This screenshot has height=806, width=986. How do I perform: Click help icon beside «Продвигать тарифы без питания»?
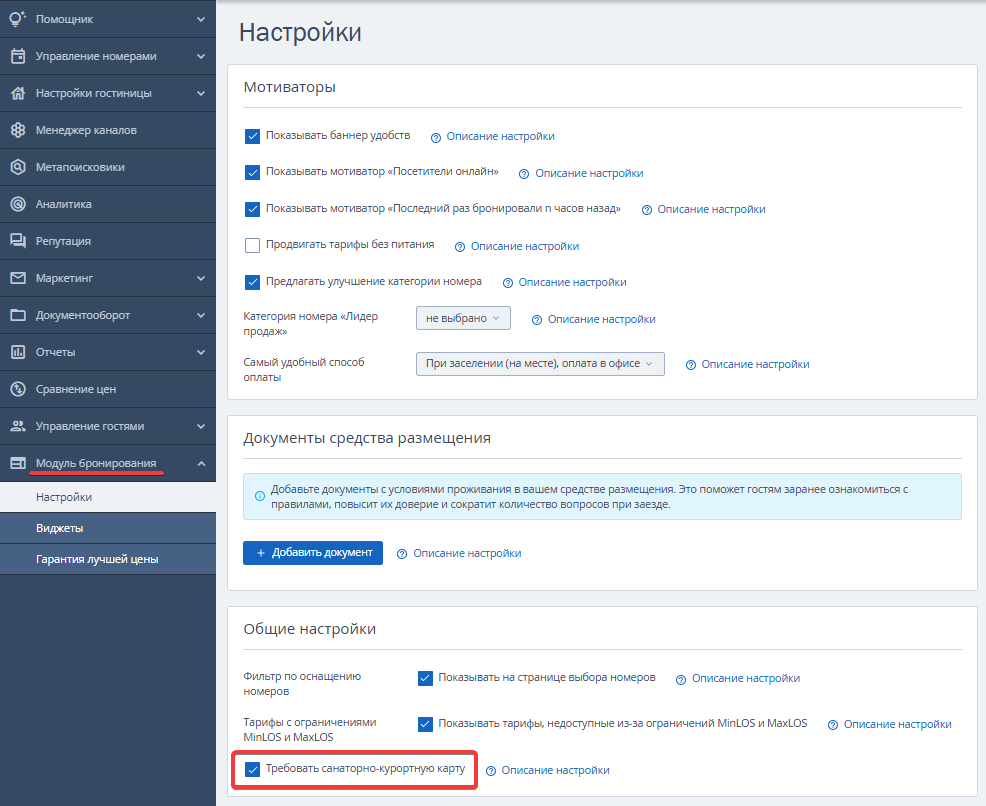460,247
